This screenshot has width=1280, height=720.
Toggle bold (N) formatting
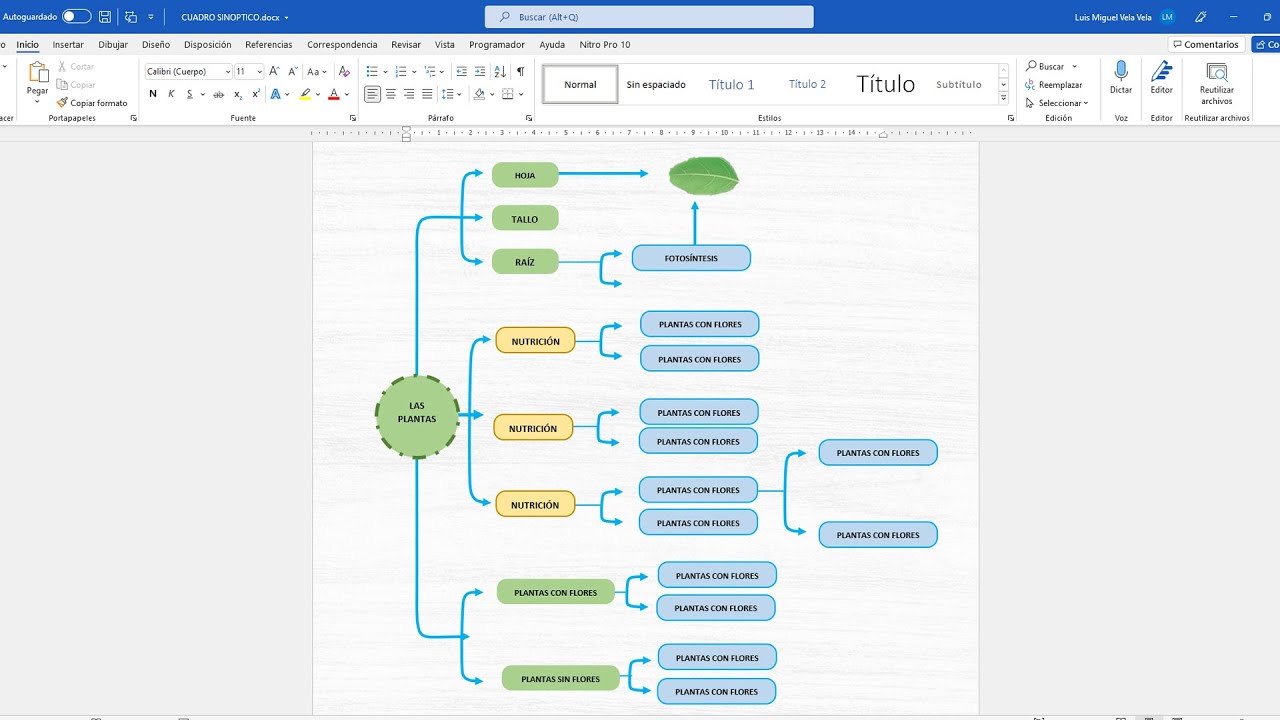click(x=153, y=94)
